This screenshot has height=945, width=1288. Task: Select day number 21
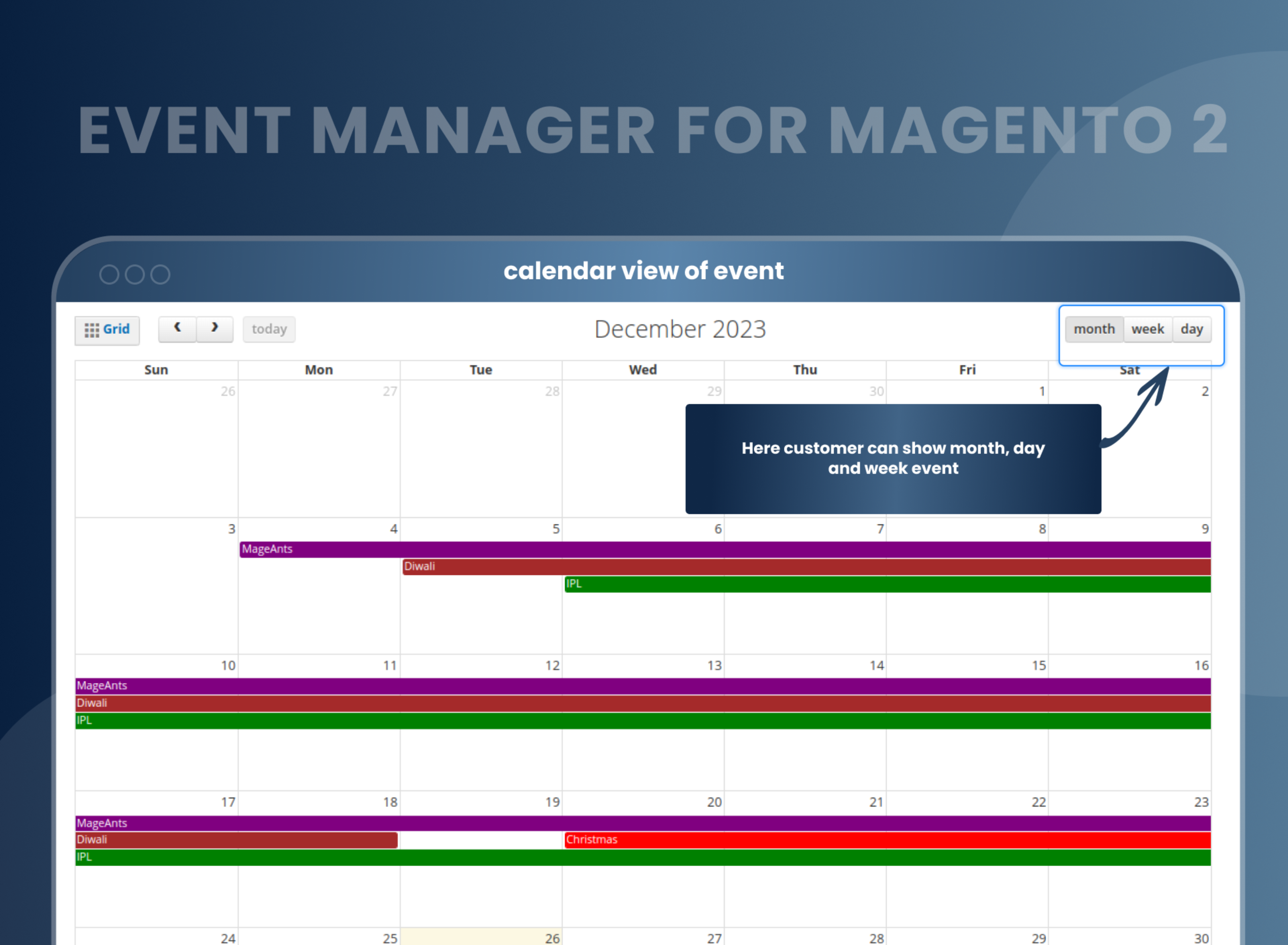point(876,803)
